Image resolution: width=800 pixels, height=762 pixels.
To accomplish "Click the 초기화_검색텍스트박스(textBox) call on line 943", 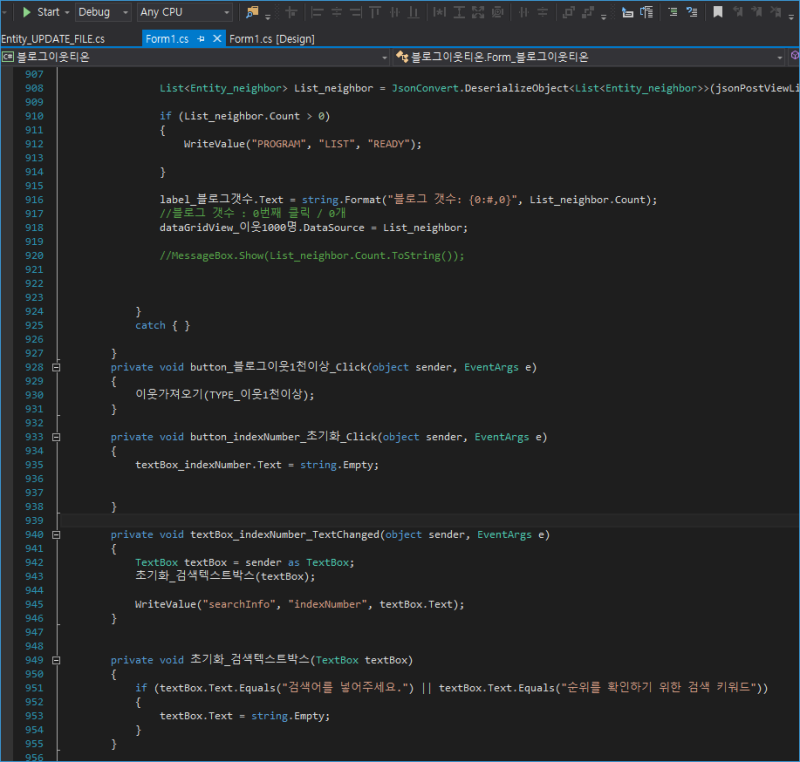I will point(225,576).
